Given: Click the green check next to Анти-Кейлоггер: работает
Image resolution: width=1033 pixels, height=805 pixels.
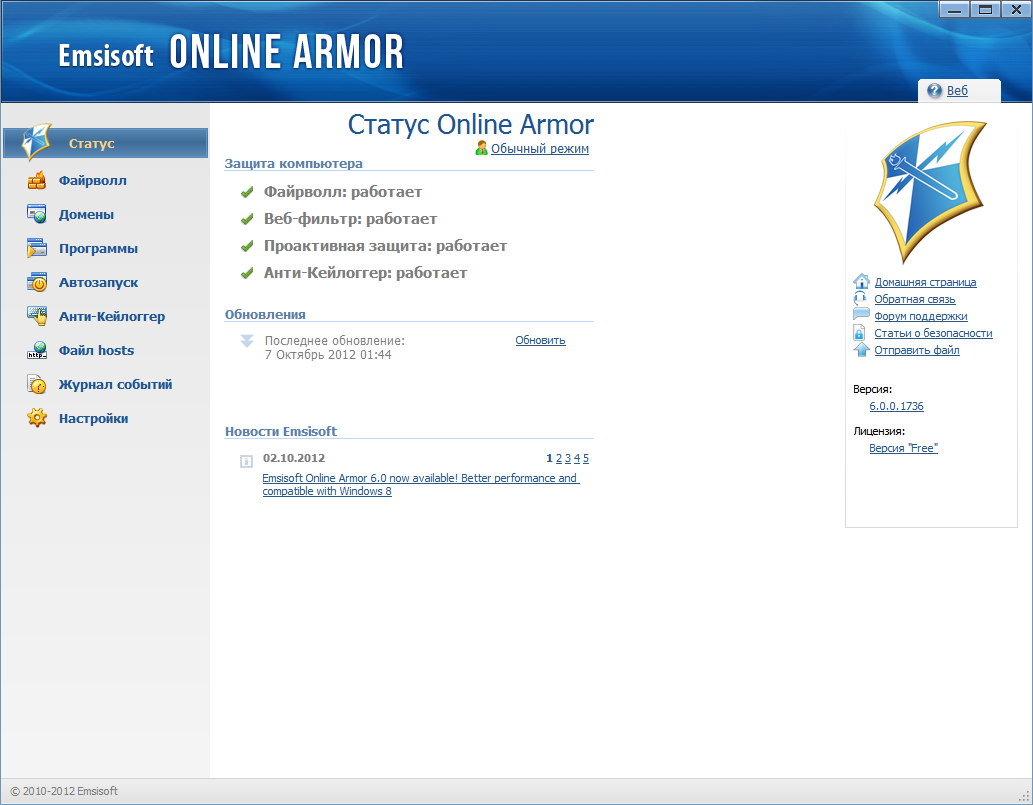Looking at the screenshot, I should pyautogui.click(x=247, y=273).
